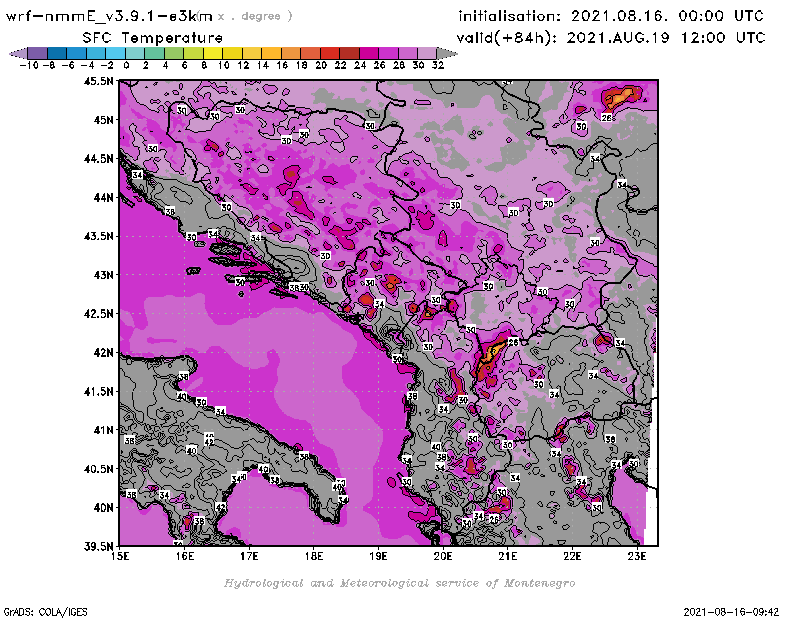Select the teal legend swatch between 0 and 2
Viewport: 800px width, 618px height.
click(135, 53)
